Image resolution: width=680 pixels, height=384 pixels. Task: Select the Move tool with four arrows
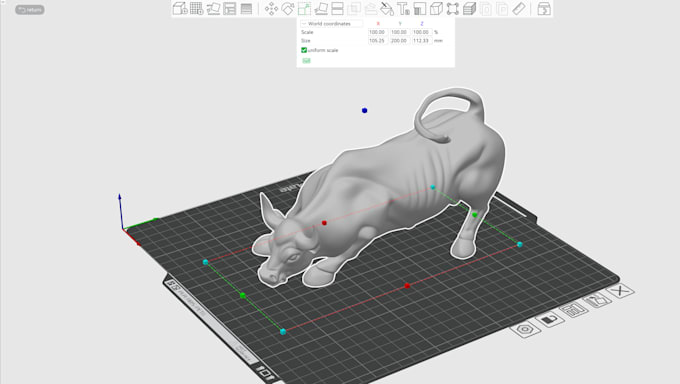tap(271, 8)
